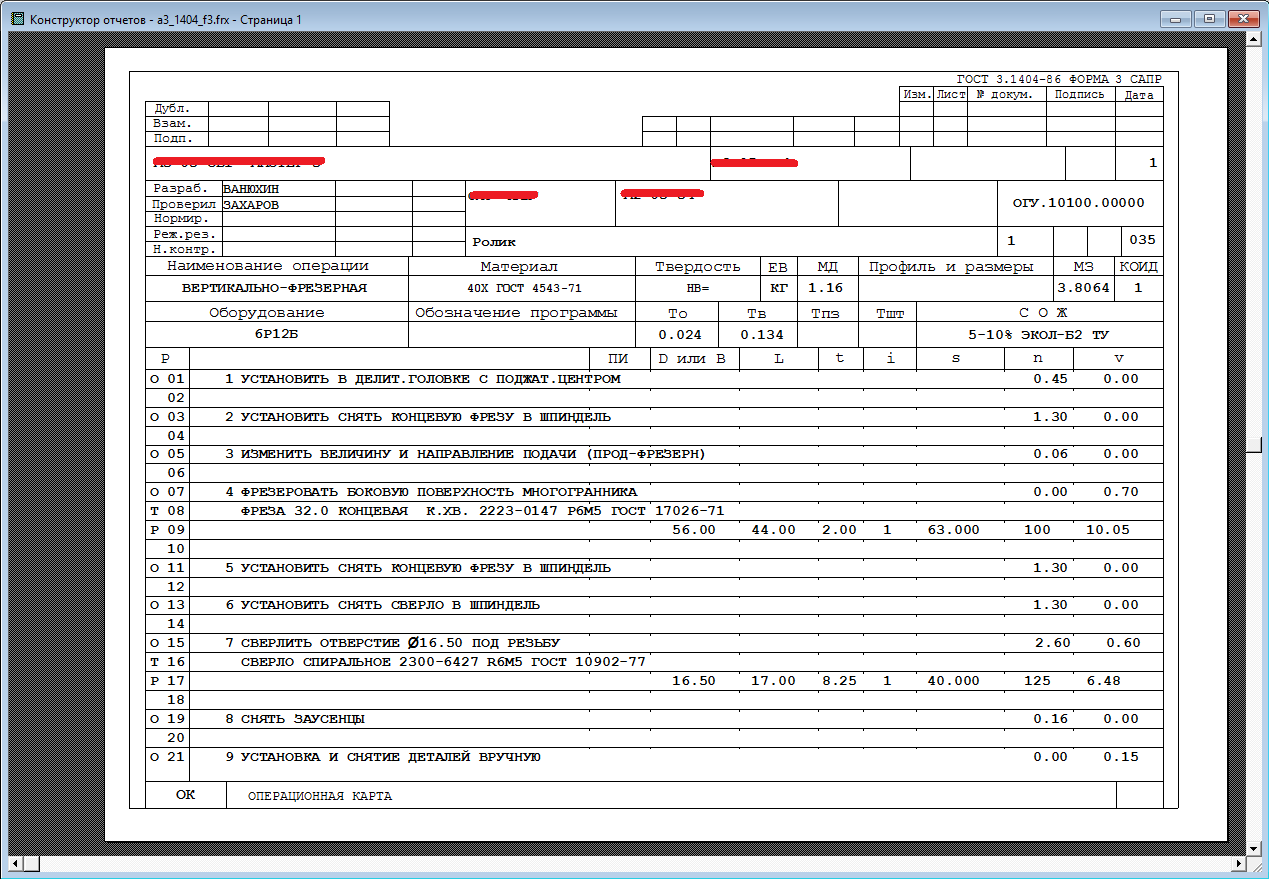This screenshot has width=1269, height=879.
Task: Click the 'ОПЕРАЦИОННАЯ КАРТА' footer label
Action: pyautogui.click(x=320, y=796)
